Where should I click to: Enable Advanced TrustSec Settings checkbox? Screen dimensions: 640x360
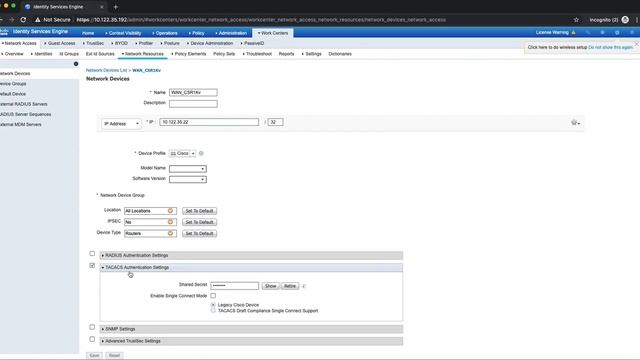92,339
